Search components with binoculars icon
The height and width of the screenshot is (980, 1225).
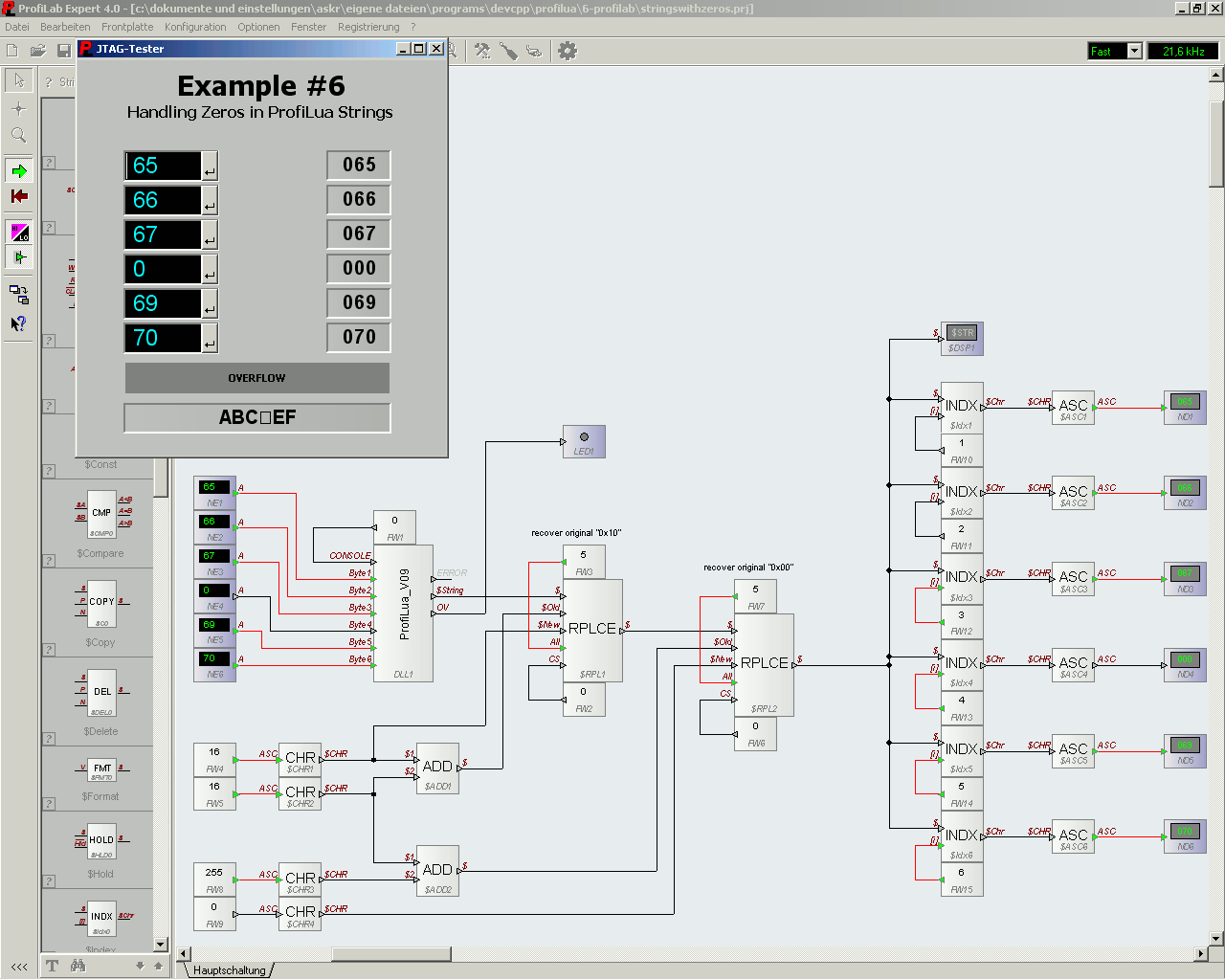click(x=78, y=966)
